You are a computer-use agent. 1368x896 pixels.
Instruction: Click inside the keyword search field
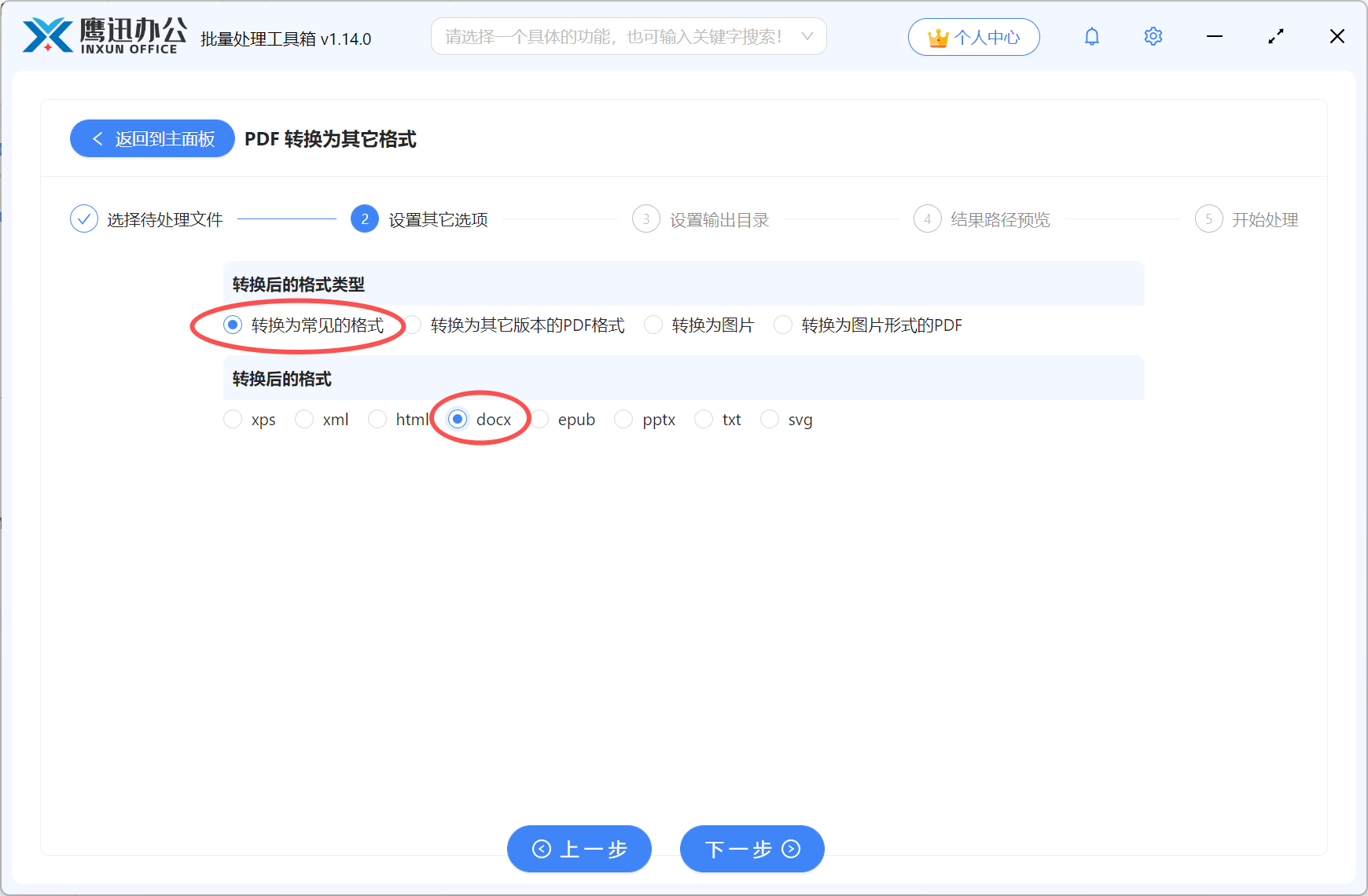(x=613, y=35)
